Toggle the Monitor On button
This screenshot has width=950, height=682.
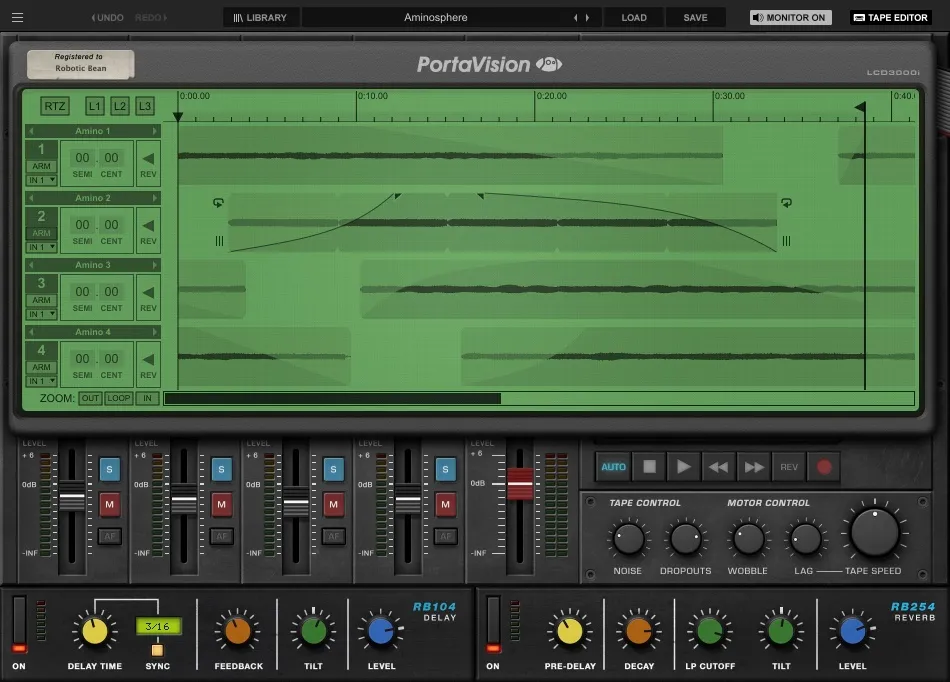click(x=790, y=18)
